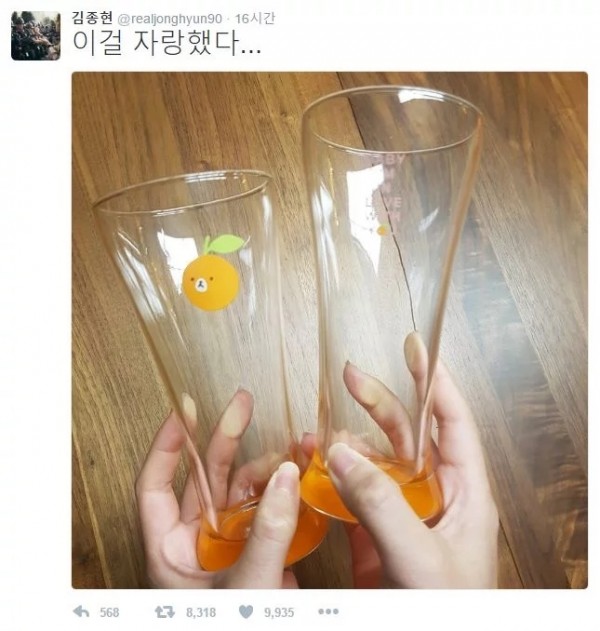Click the orange bear print on left glass
This screenshot has height=631, width=600.
tap(210, 283)
